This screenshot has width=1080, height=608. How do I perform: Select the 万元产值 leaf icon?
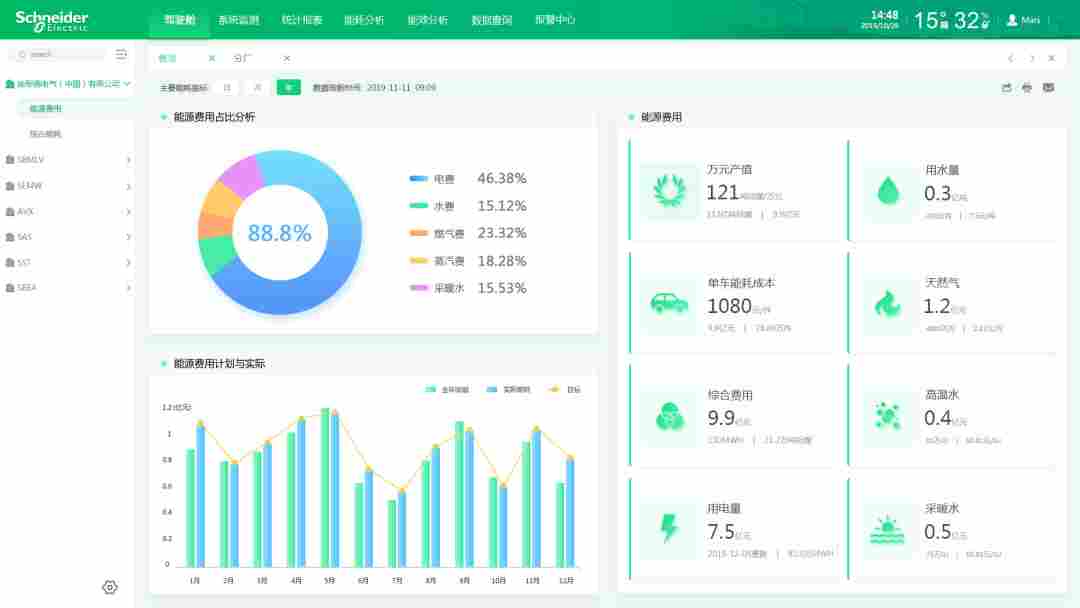668,190
